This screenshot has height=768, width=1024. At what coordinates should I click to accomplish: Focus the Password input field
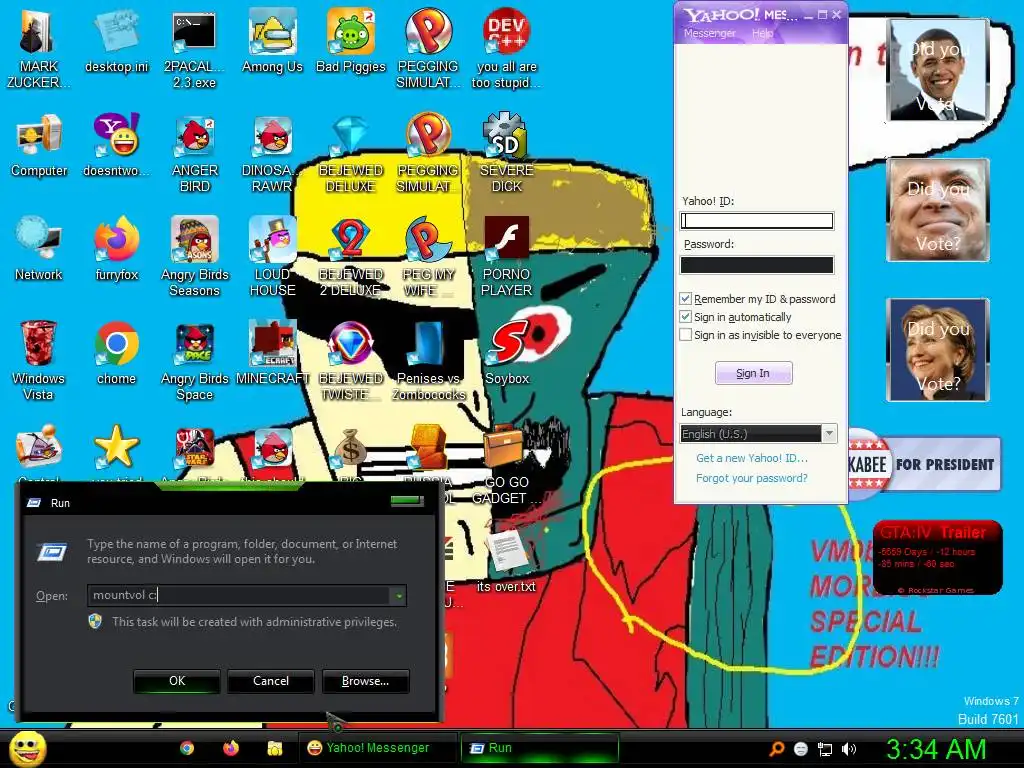tap(757, 264)
